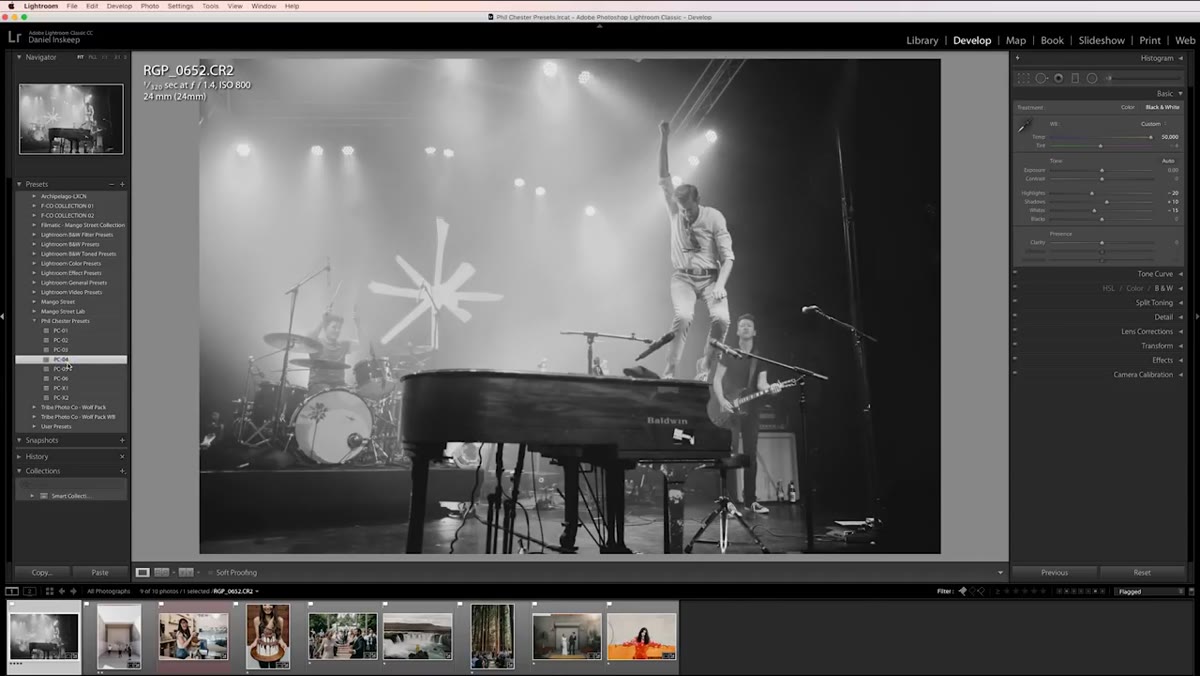Add a collection with the Collections plus icon
Screen dimensions: 1200x676
122,471
